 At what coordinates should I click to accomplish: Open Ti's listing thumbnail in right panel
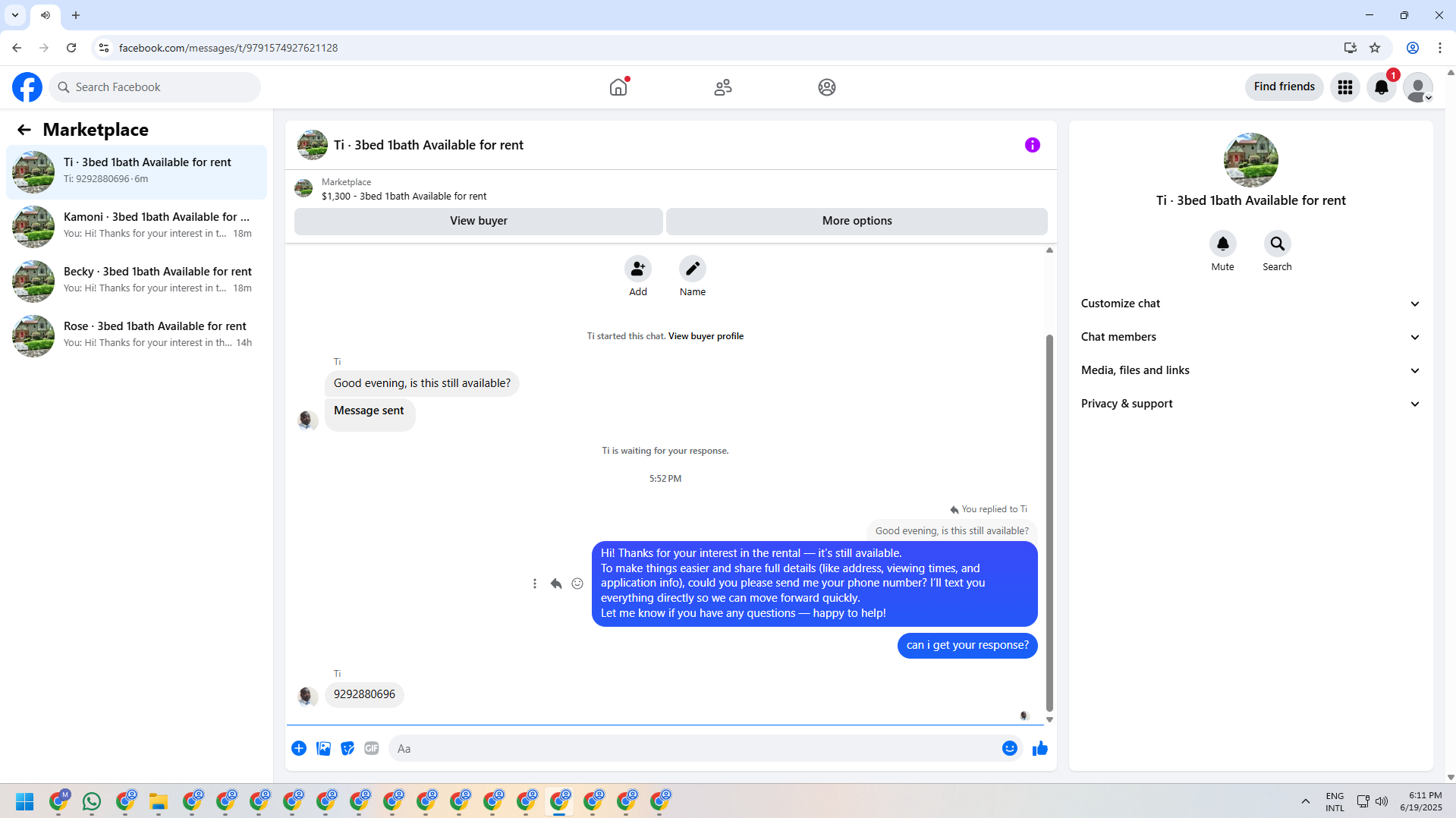[x=1251, y=160]
